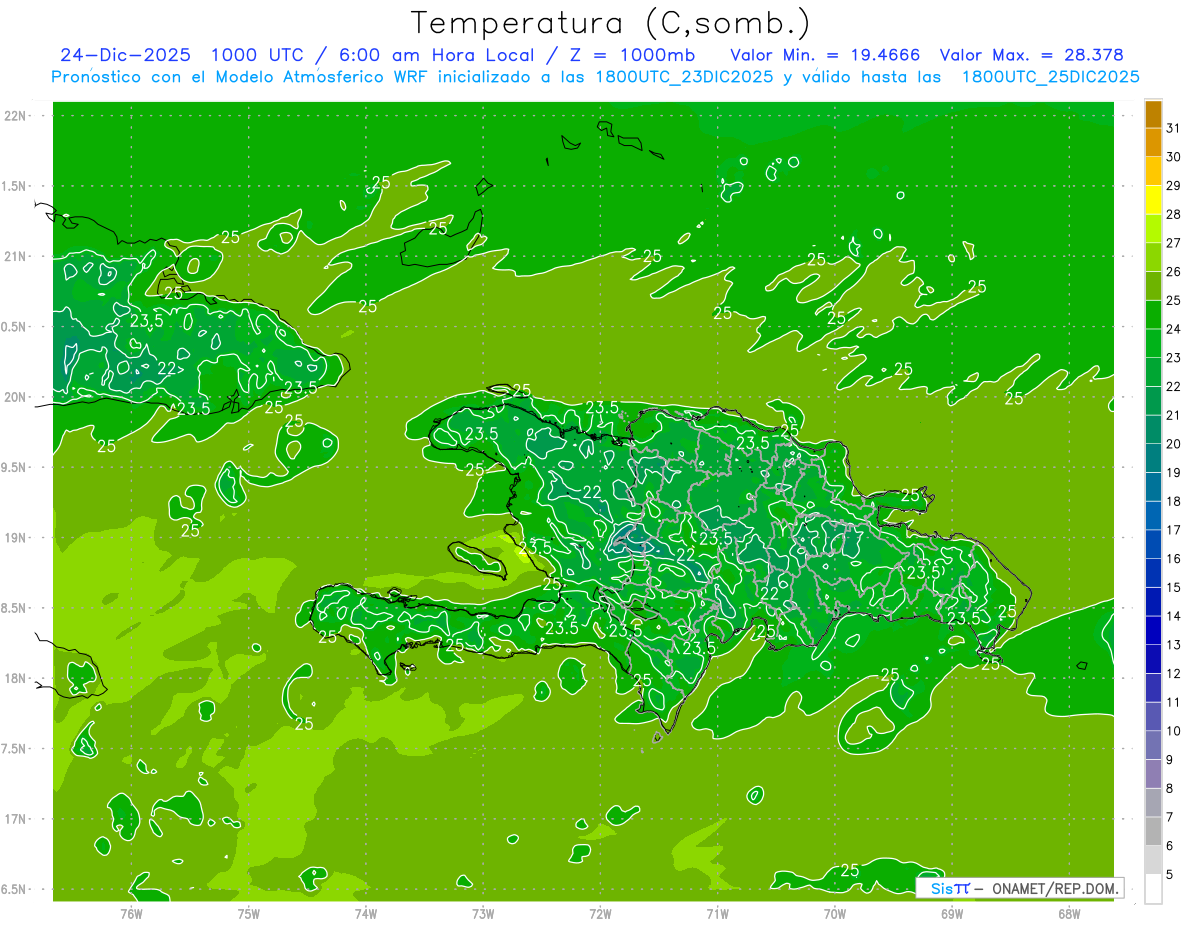
Task: Open the SisPI ONAMET/REP.DOM. logo box
Action: 1019,888
